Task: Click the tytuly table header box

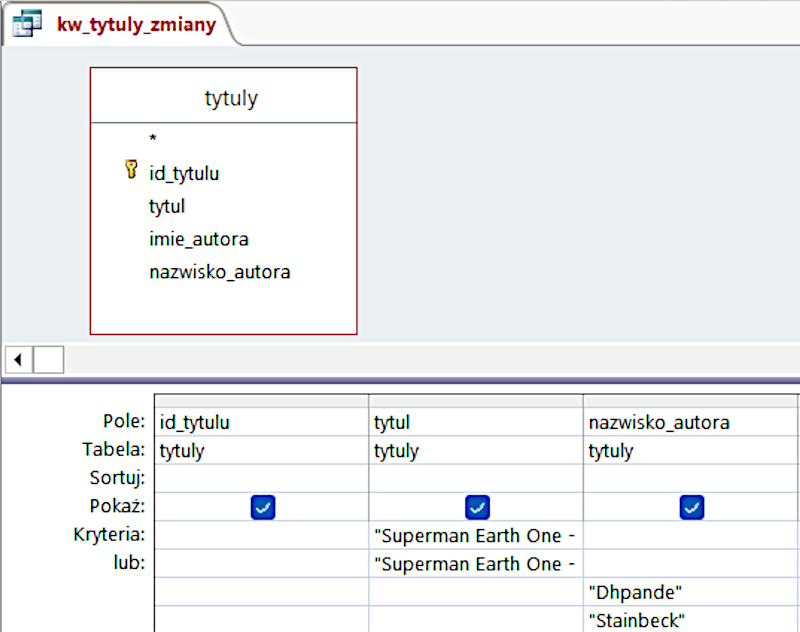Action: pyautogui.click(x=223, y=98)
